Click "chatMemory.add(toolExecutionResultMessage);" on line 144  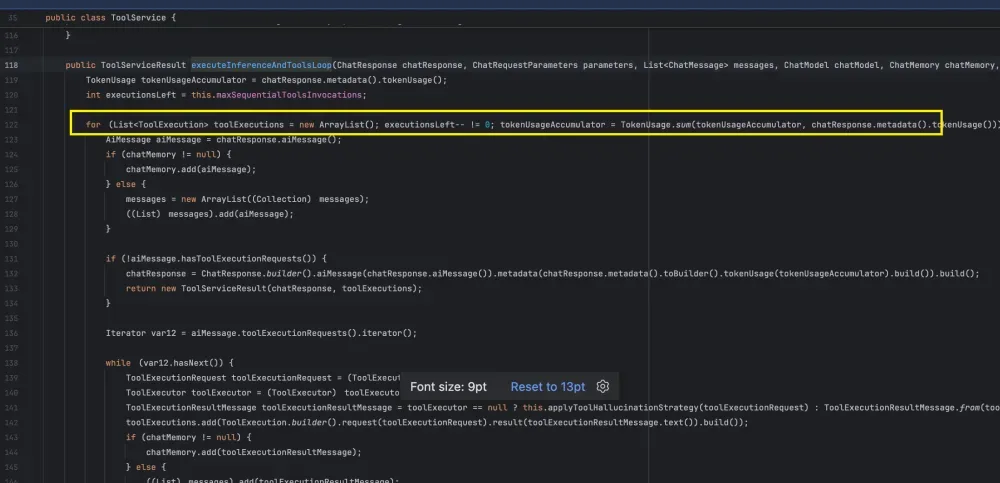point(254,452)
